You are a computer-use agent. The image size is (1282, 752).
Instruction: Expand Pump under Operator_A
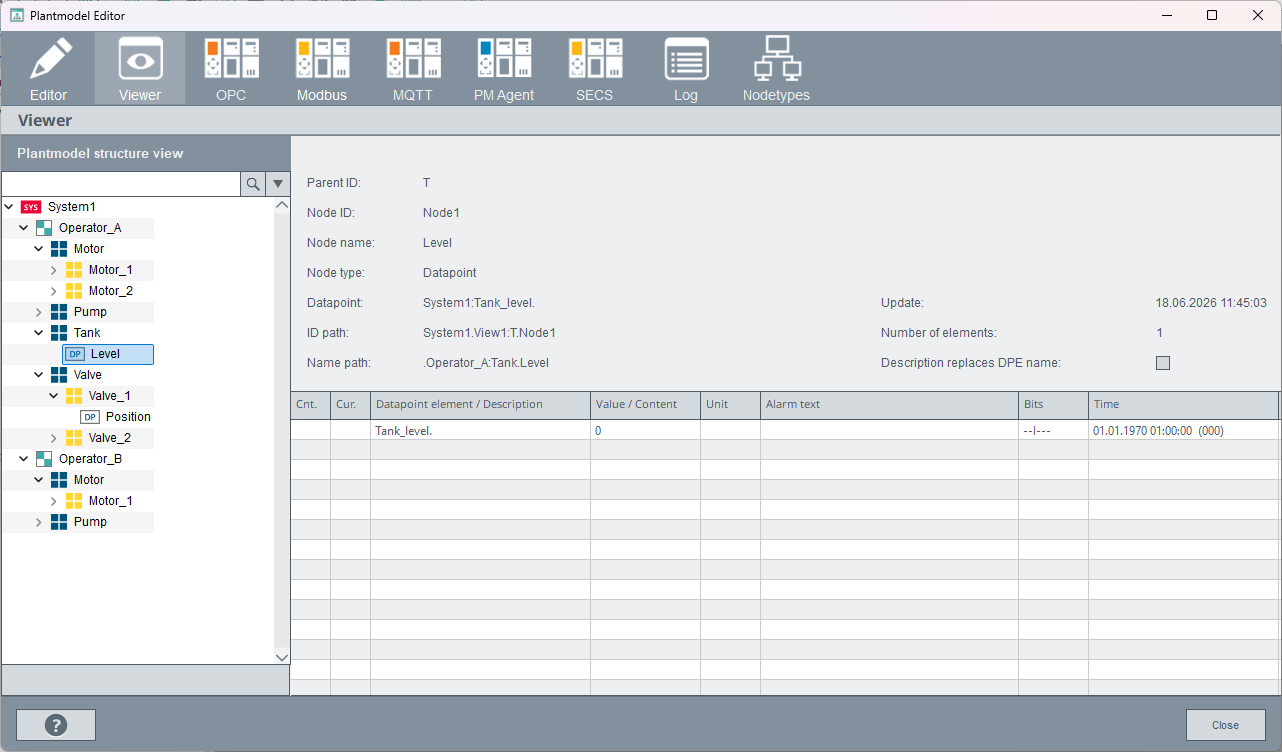pyautogui.click(x=39, y=312)
